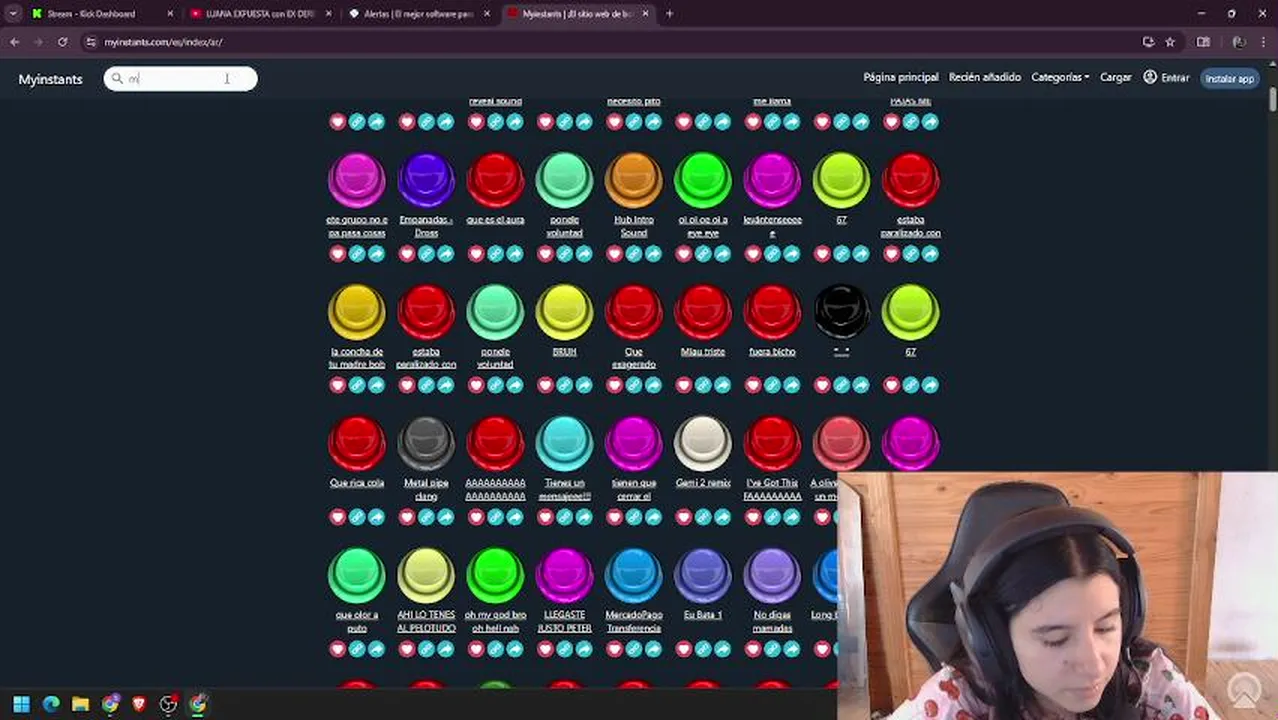The width and height of the screenshot is (1278, 720).
Task: Play the cyan "Tienes un mensajeee" button
Action: (564, 444)
